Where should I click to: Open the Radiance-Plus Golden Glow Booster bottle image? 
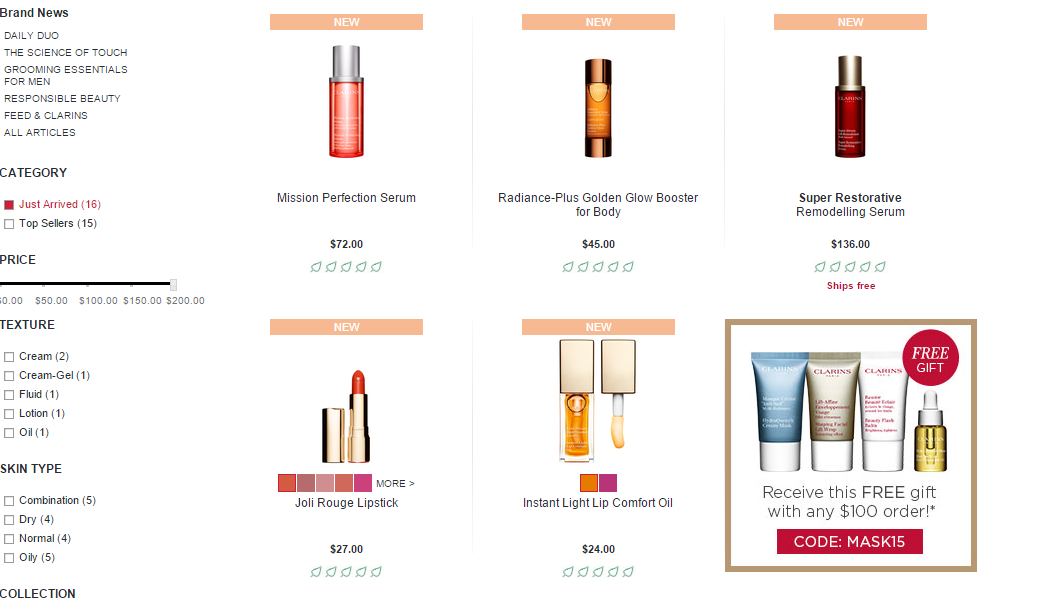(598, 108)
